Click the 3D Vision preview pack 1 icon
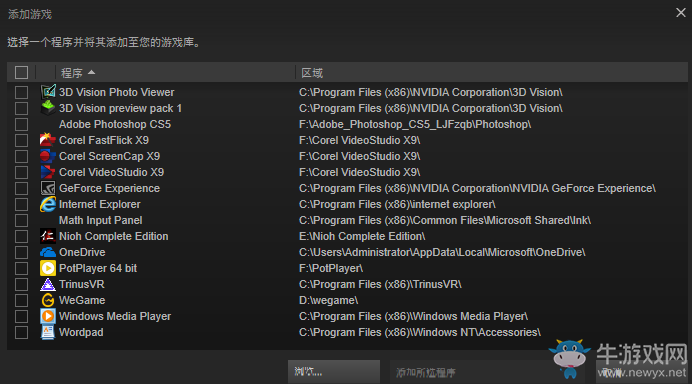 [48, 108]
